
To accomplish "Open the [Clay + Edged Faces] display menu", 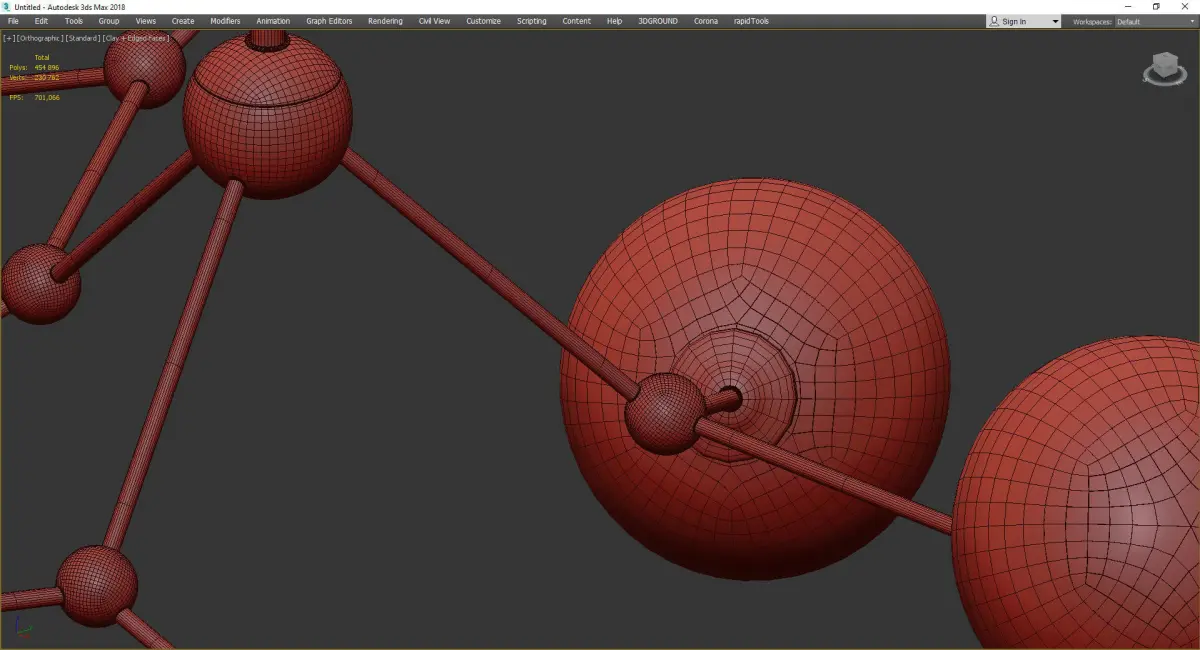I will (136, 38).
